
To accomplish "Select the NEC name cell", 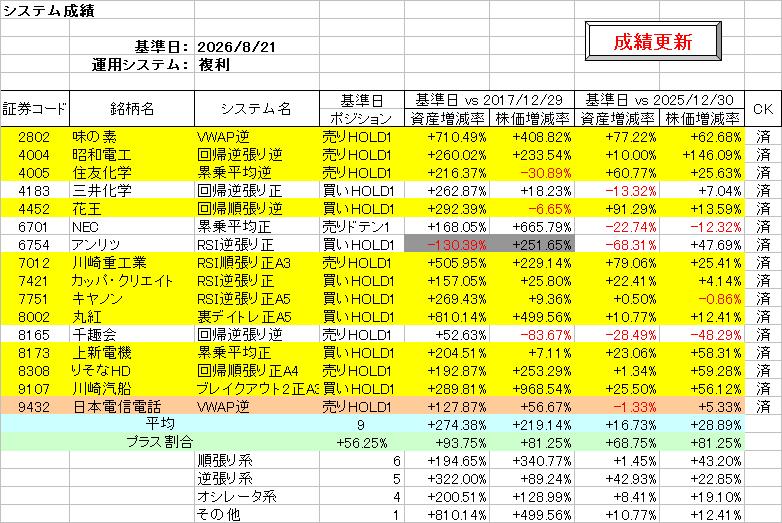I will tap(132, 227).
